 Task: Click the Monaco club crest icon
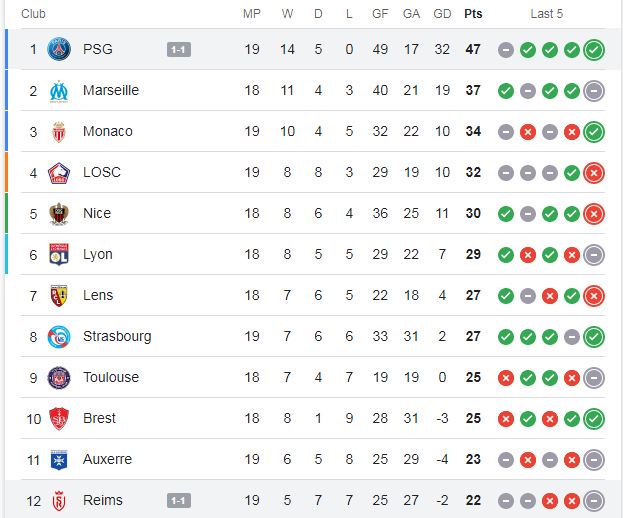pyautogui.click(x=59, y=131)
